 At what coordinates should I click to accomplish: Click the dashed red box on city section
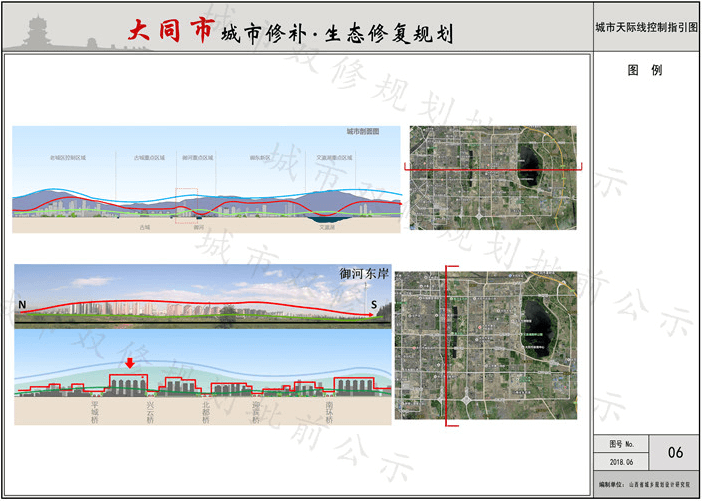(x=187, y=202)
